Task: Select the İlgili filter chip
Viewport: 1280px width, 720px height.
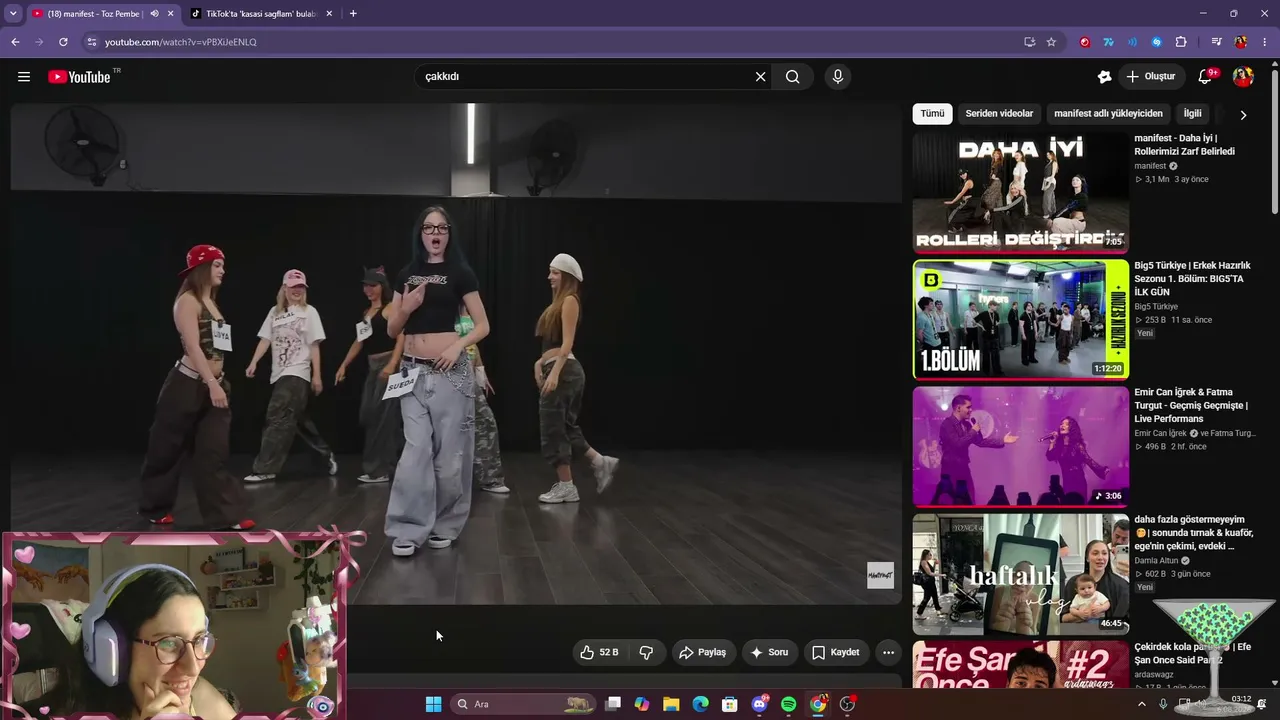Action: [x=1193, y=114]
